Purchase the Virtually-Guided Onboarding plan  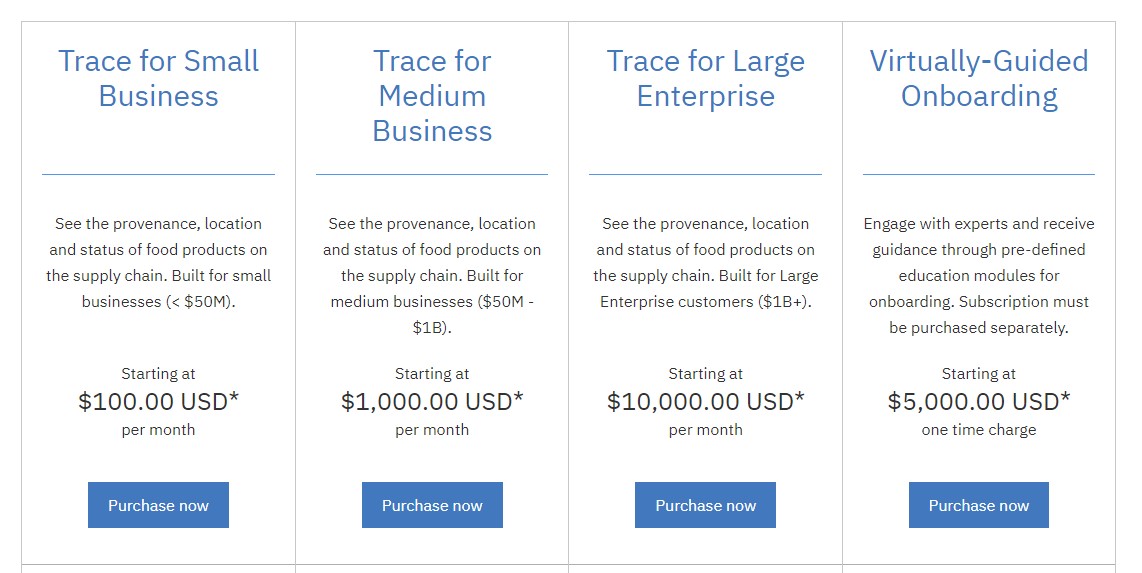(x=978, y=505)
